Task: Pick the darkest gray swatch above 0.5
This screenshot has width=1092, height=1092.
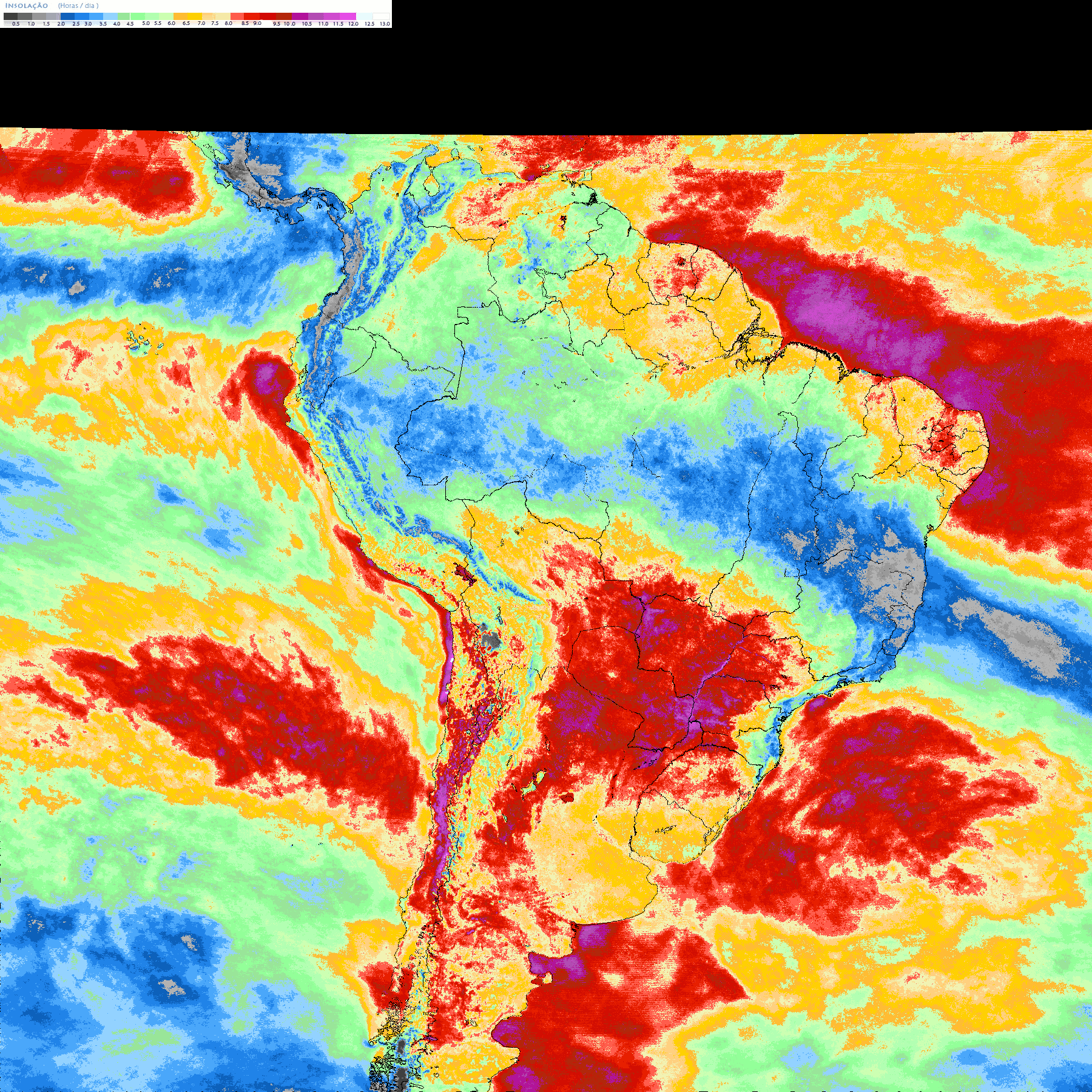Action: [10, 16]
